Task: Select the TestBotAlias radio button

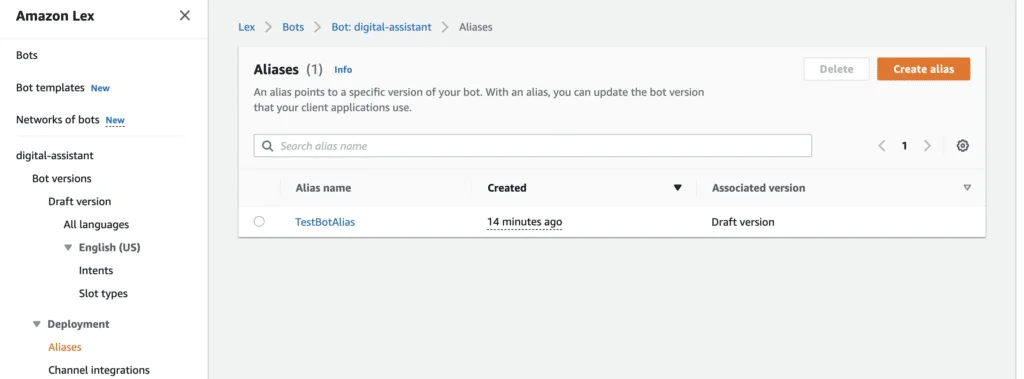Action: point(259,222)
